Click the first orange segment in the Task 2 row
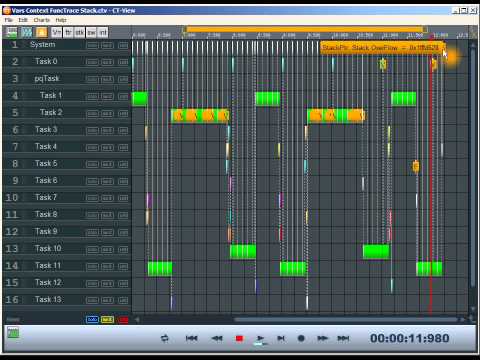Image resolution: width=480 pixels, height=360 pixels. pos(178,116)
